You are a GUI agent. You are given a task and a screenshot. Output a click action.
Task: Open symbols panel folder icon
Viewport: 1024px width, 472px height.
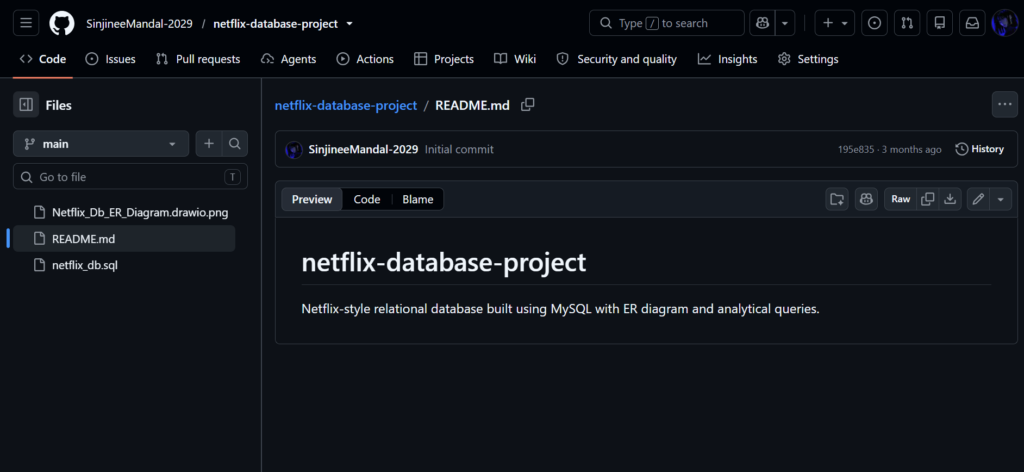pyautogui.click(x=836, y=199)
